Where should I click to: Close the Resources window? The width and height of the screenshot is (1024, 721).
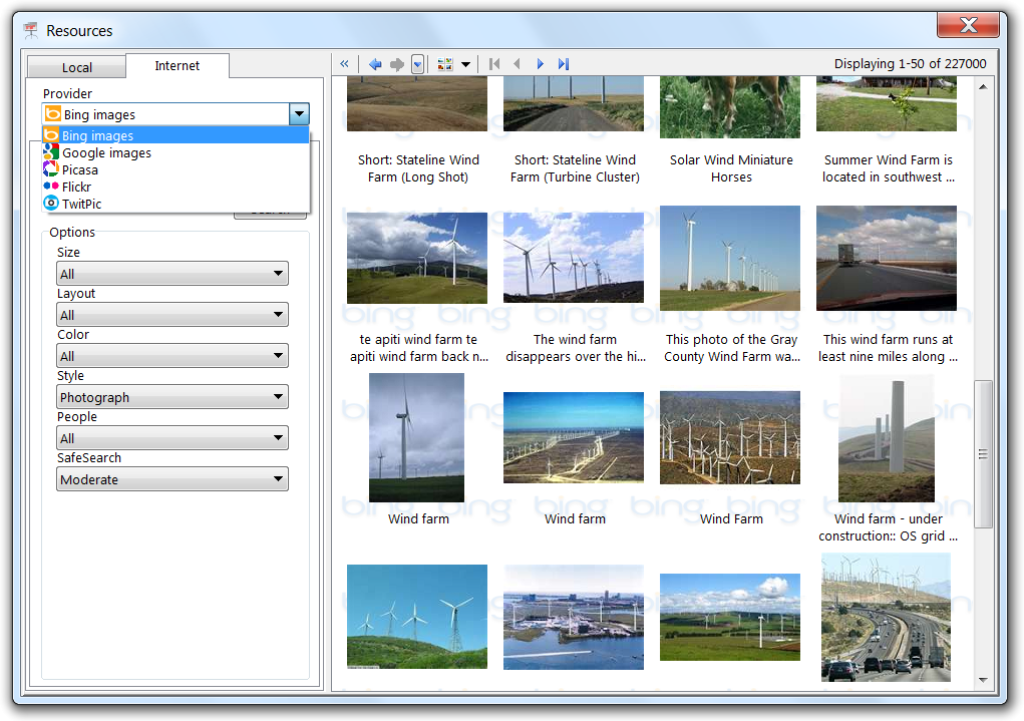point(968,25)
